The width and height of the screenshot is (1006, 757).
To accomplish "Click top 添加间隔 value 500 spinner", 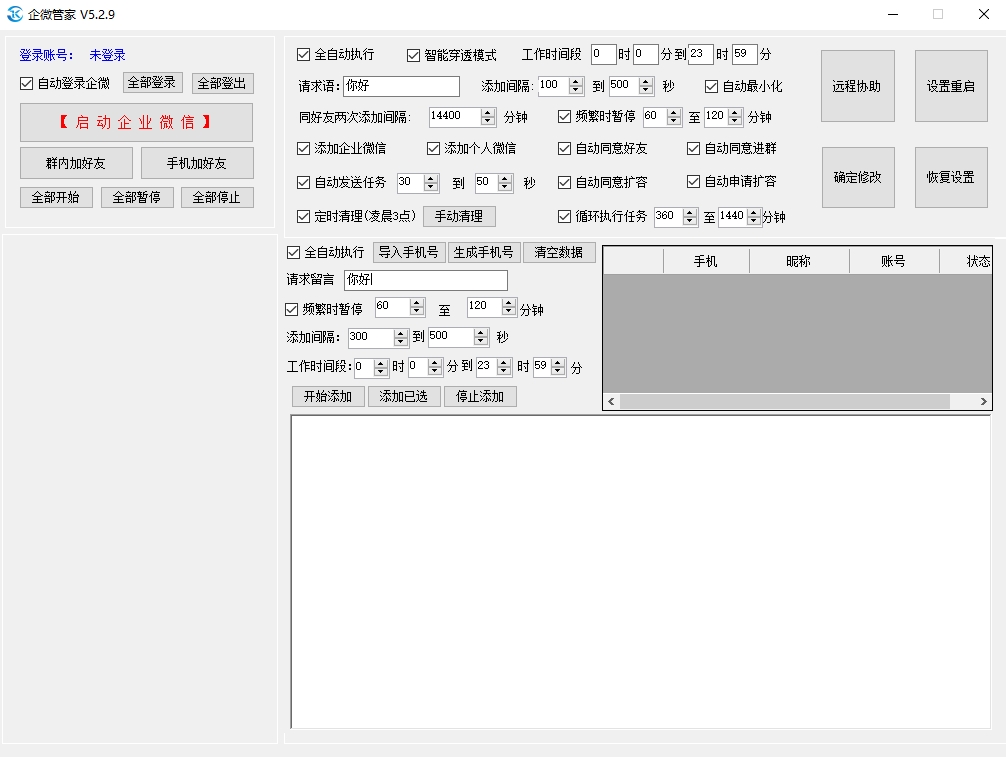I will coord(631,85).
